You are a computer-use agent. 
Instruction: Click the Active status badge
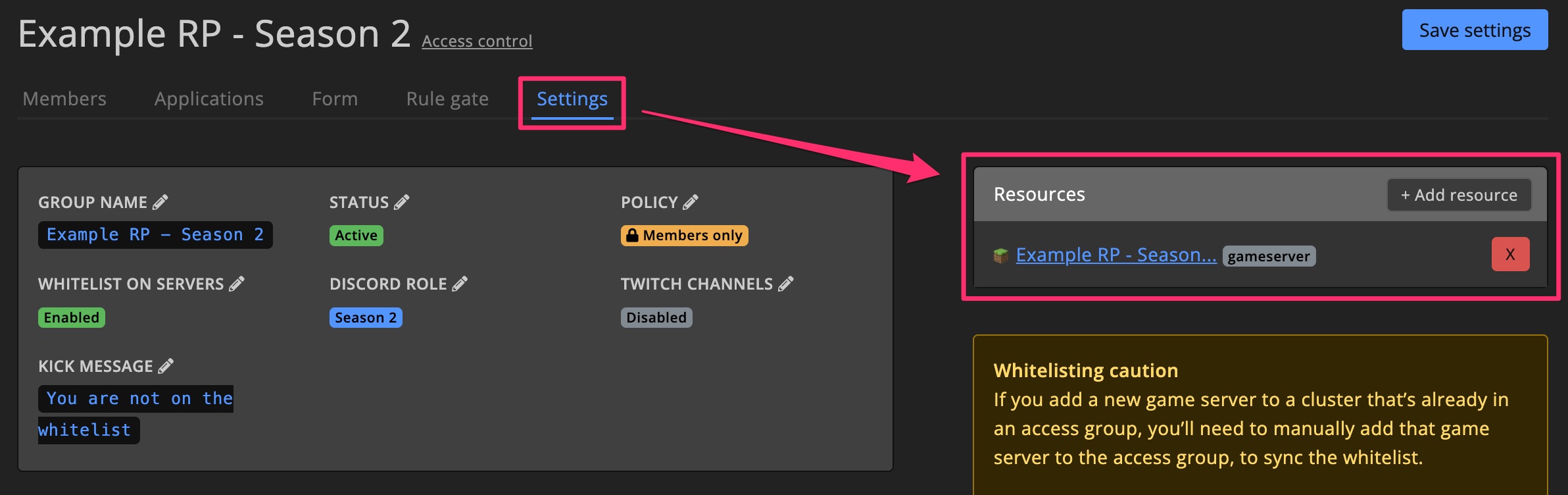tap(356, 236)
